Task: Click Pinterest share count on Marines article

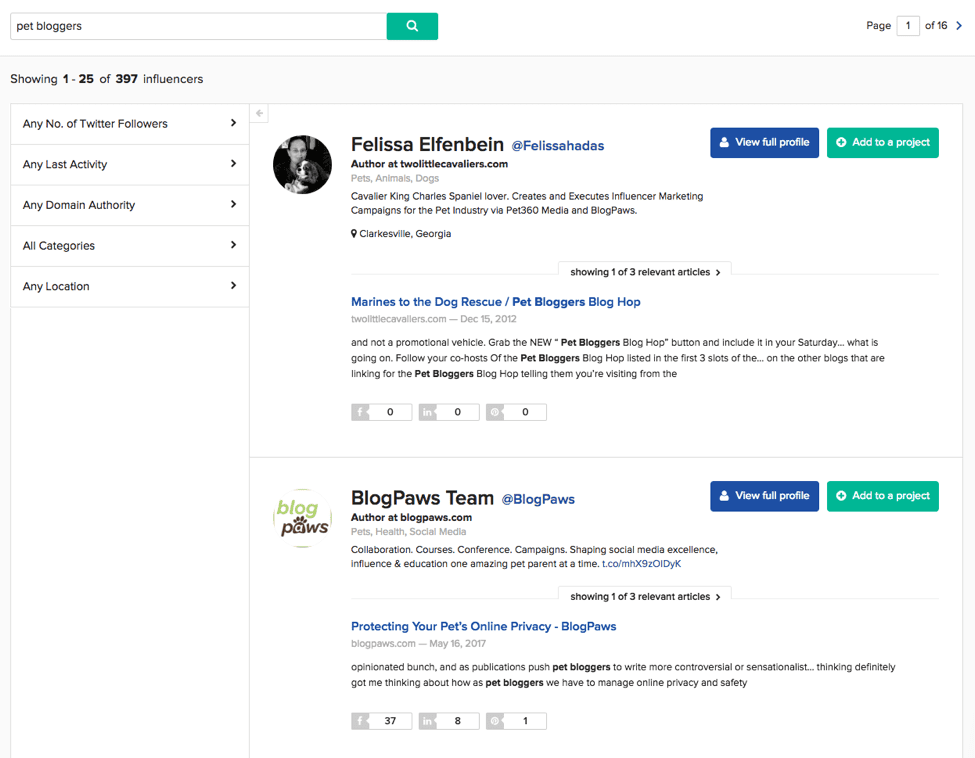Action: click(516, 412)
